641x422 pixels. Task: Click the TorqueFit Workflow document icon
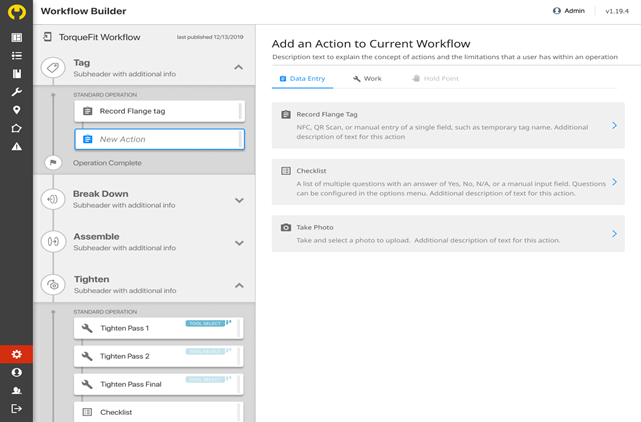click(x=47, y=37)
